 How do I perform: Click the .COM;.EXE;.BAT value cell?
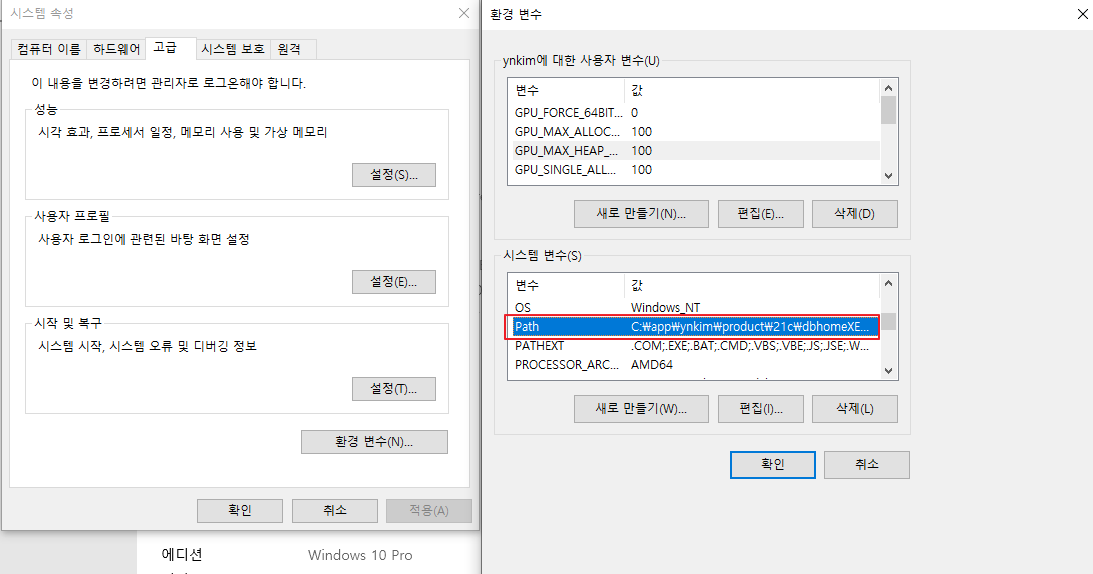[x=750, y=346]
